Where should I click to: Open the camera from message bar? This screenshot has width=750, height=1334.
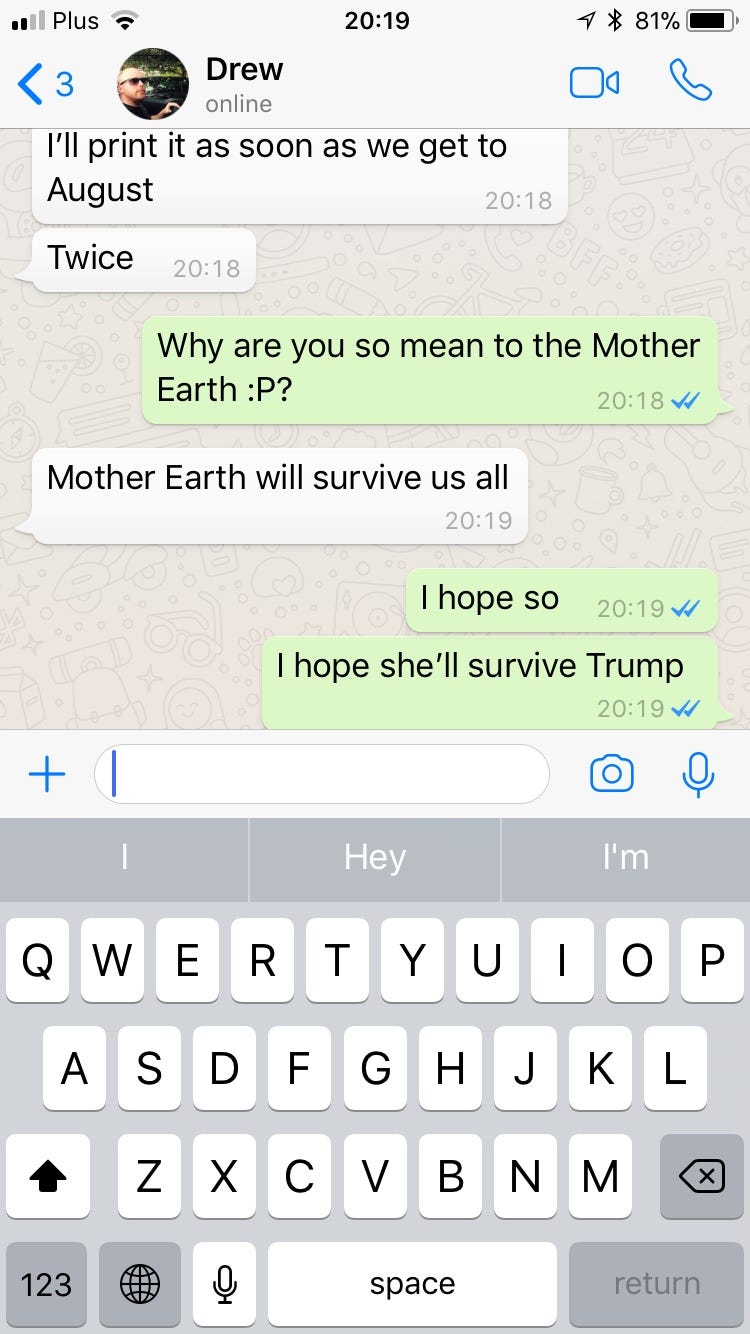(x=612, y=774)
